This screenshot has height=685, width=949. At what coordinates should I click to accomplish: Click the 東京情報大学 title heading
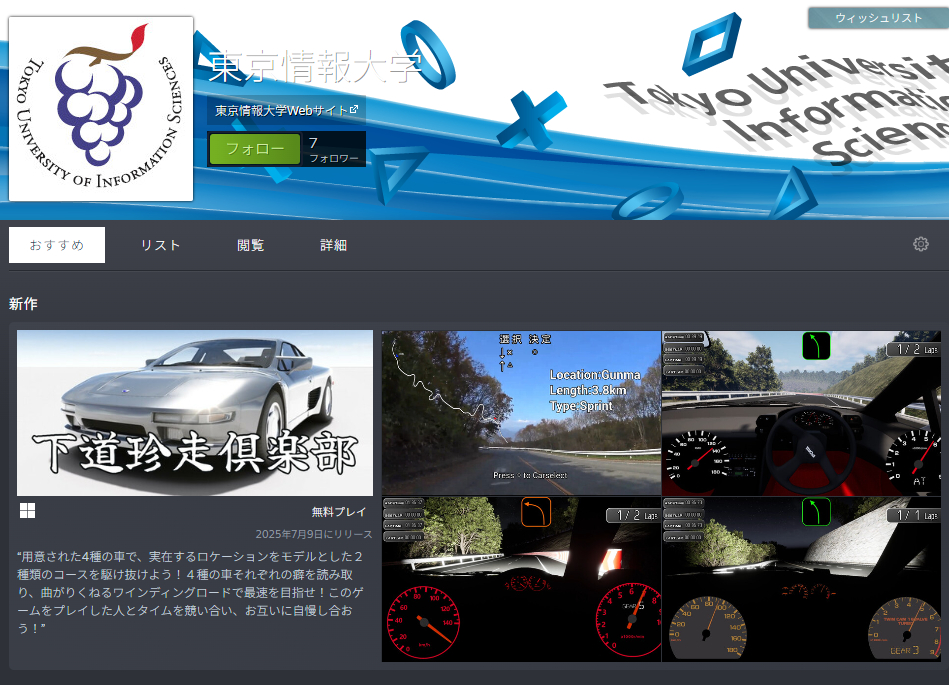[315, 67]
